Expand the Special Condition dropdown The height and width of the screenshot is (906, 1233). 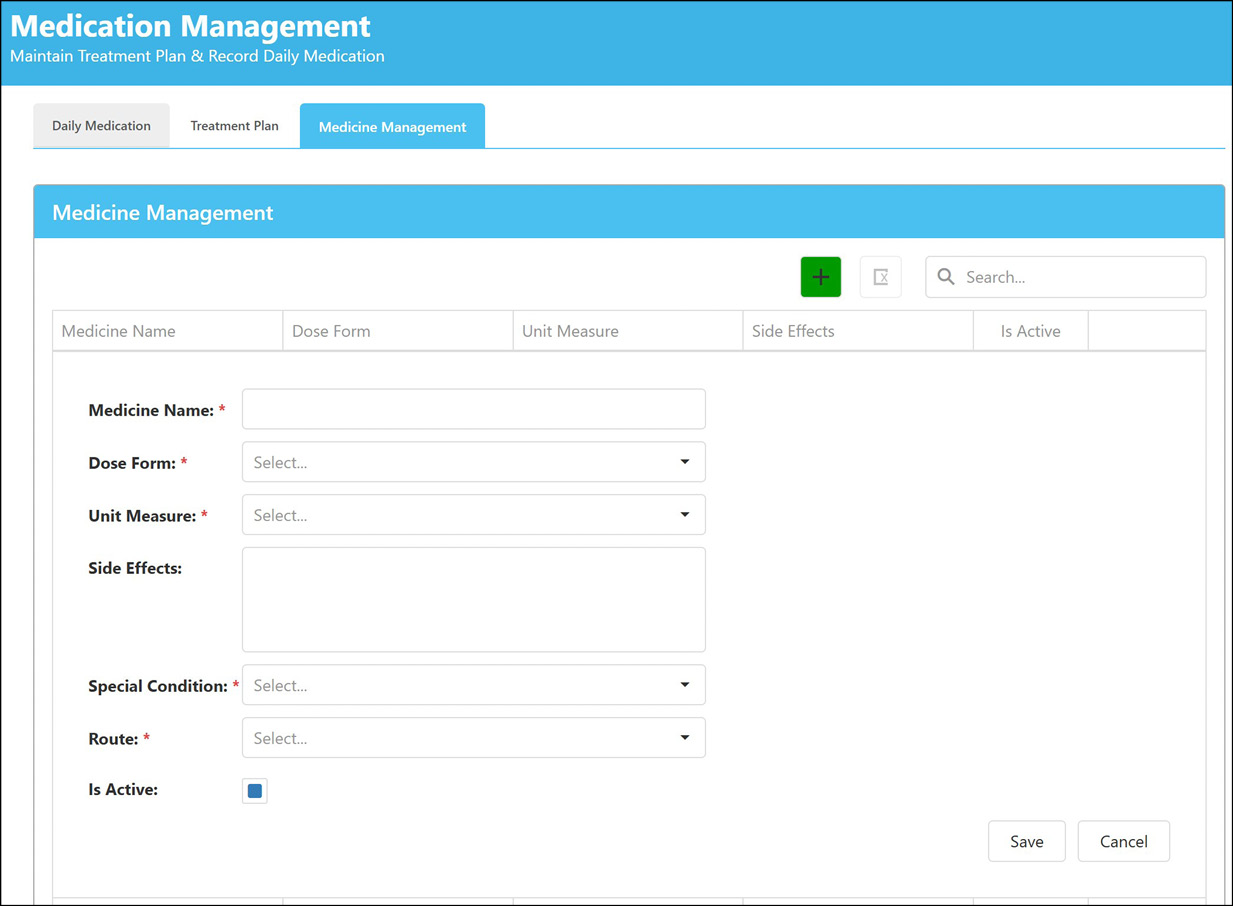click(x=473, y=685)
